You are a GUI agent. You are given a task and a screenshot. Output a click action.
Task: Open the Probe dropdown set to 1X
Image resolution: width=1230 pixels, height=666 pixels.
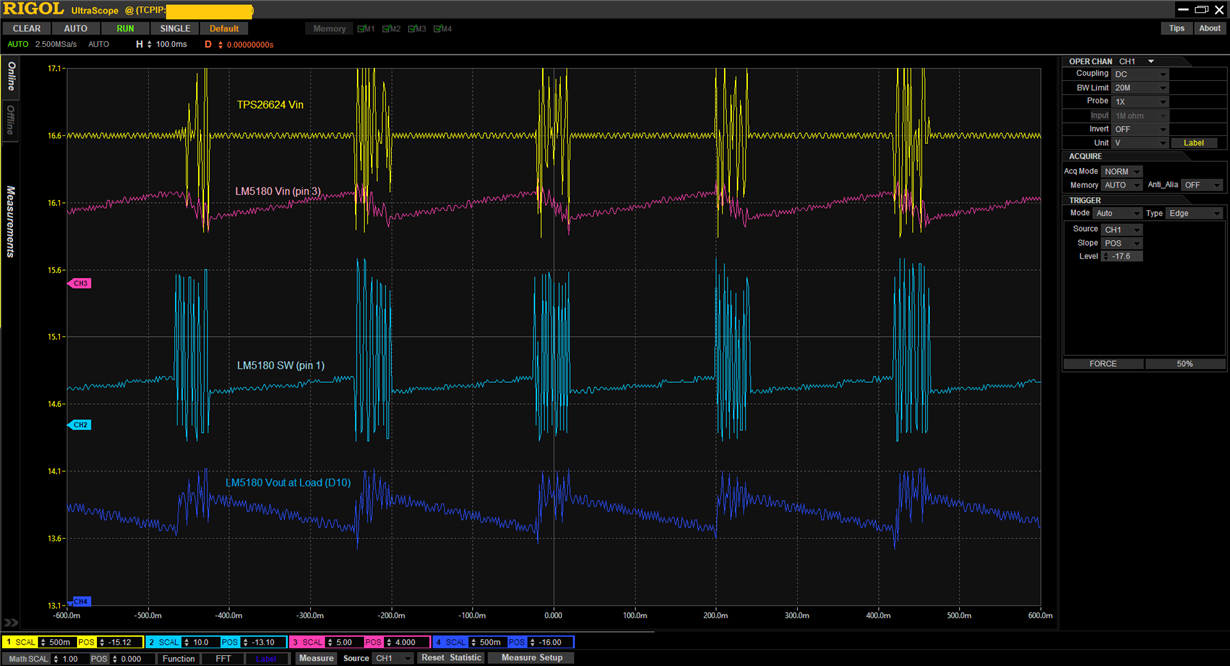[1140, 102]
